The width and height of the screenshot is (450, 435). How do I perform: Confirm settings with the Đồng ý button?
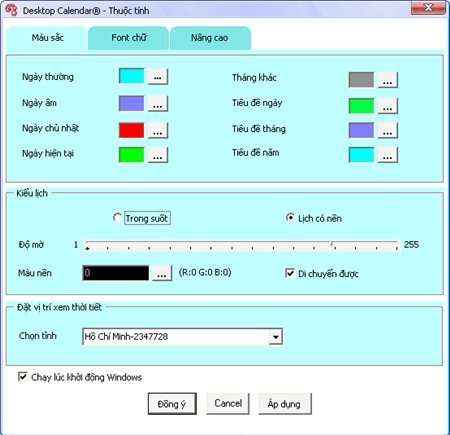pyautogui.click(x=172, y=404)
